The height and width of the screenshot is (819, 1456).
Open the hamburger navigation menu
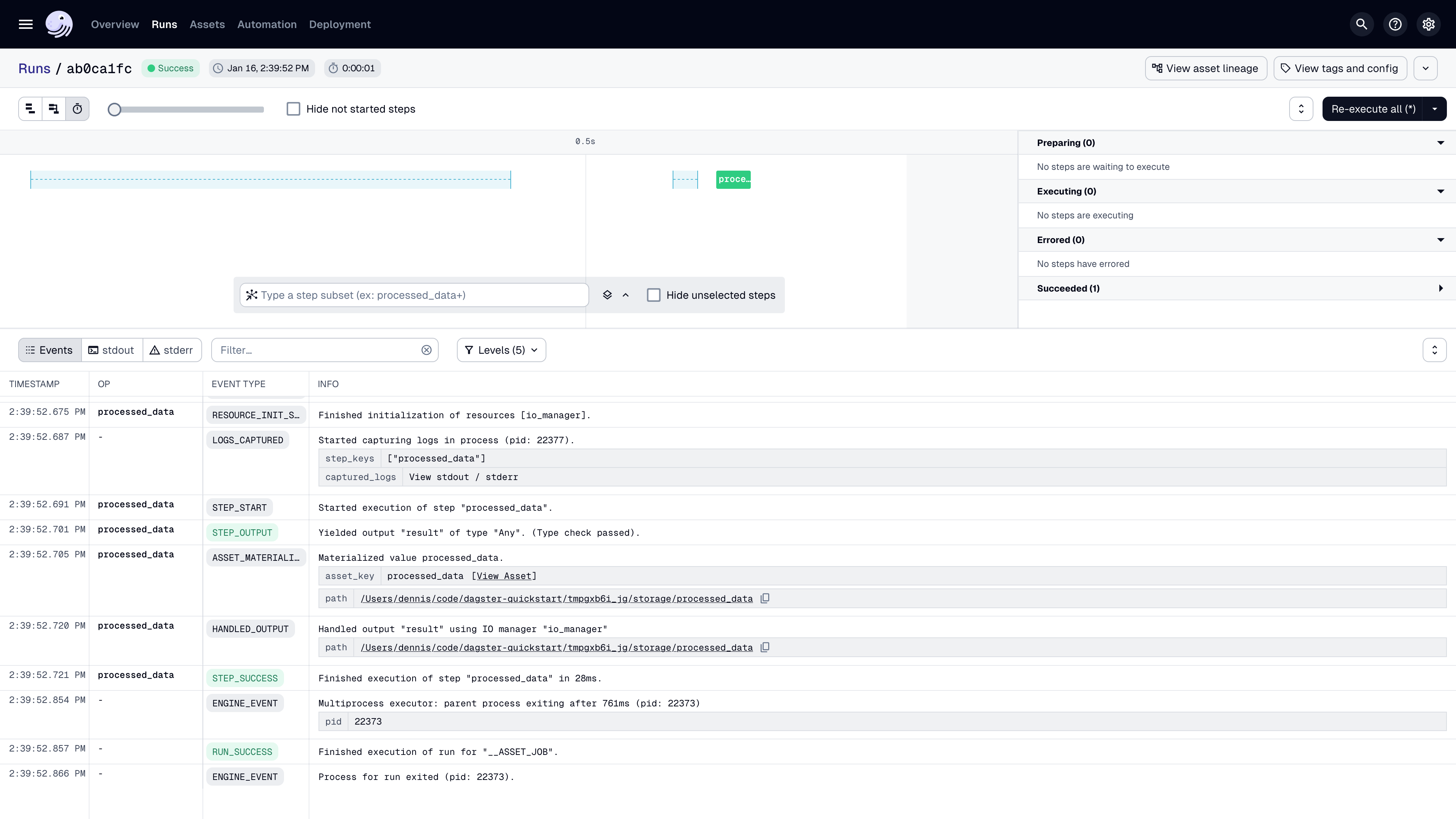coord(25,24)
